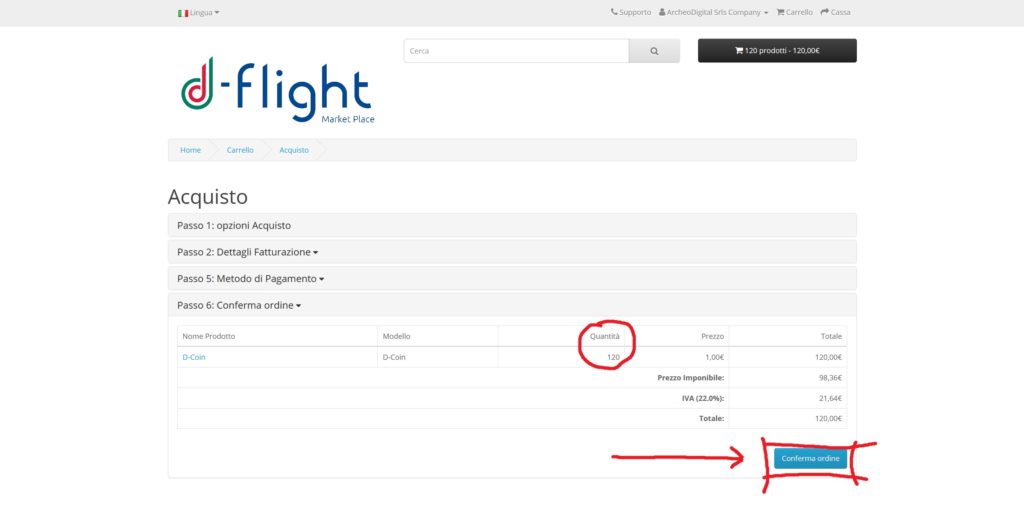The image size is (1024, 525).
Task: Click Prezzo Imponibile value 98,36€
Action: pos(831,377)
